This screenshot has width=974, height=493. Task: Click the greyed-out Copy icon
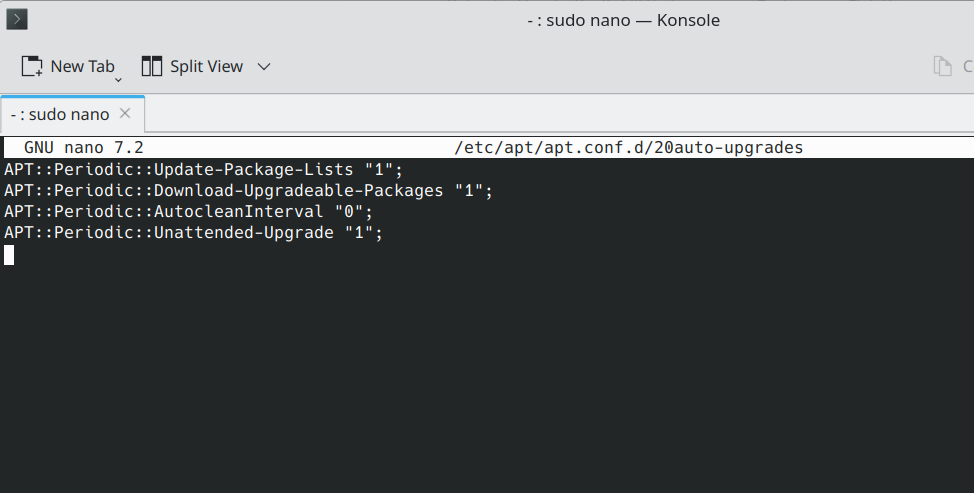pos(942,66)
